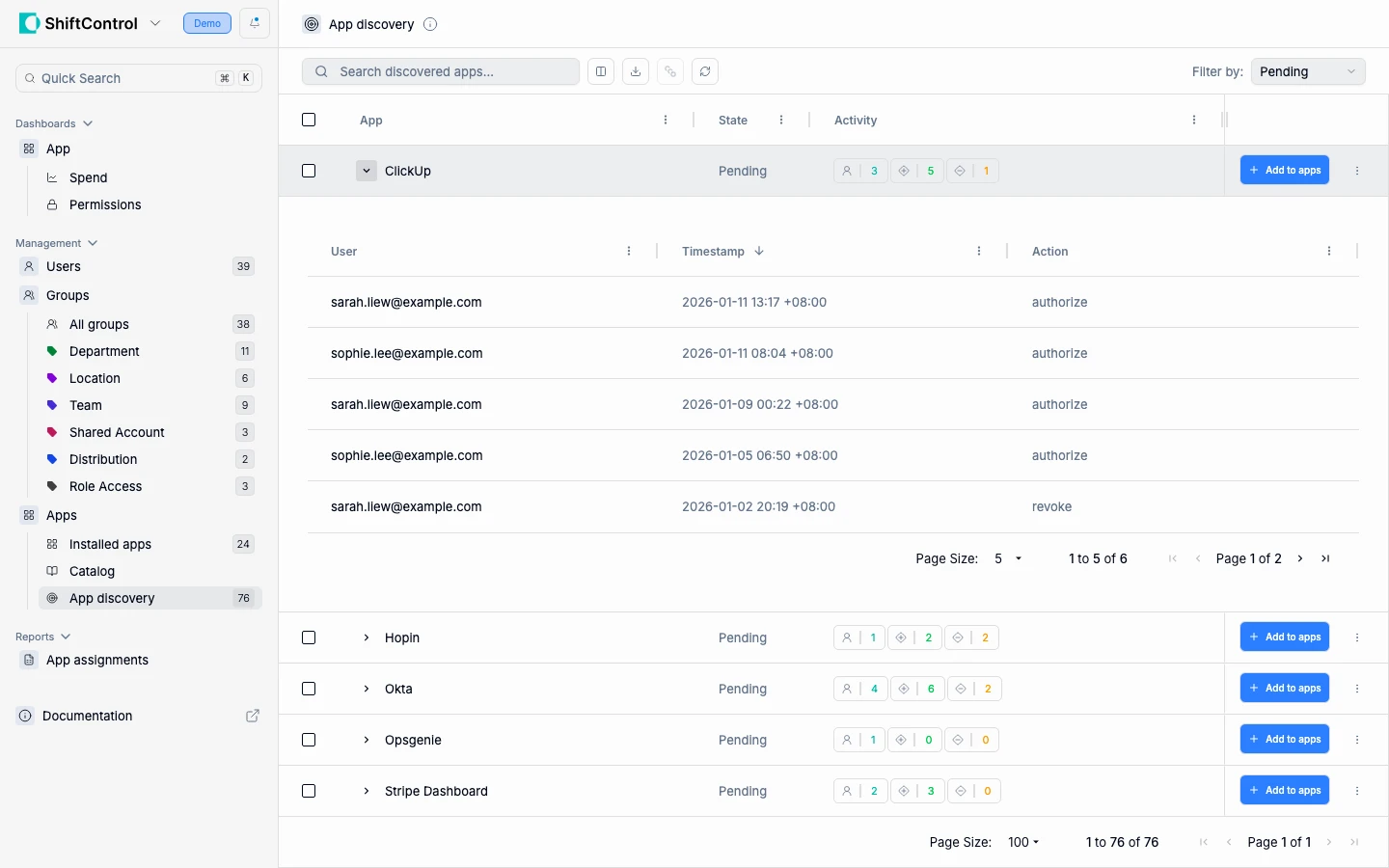Viewport: 1389px width, 868px height.
Task: Open Installed apps in the sidebar
Action: point(110,544)
